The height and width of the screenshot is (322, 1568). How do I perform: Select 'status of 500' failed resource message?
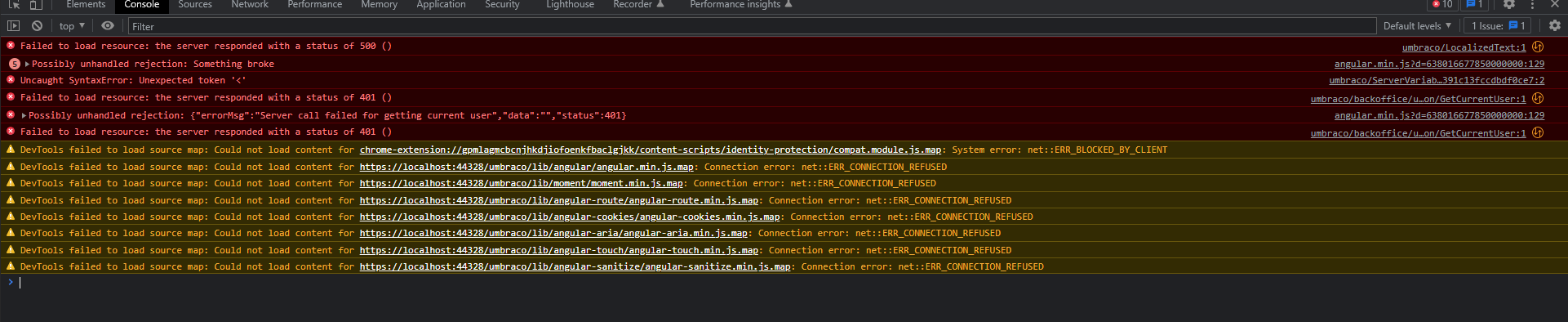(206, 46)
